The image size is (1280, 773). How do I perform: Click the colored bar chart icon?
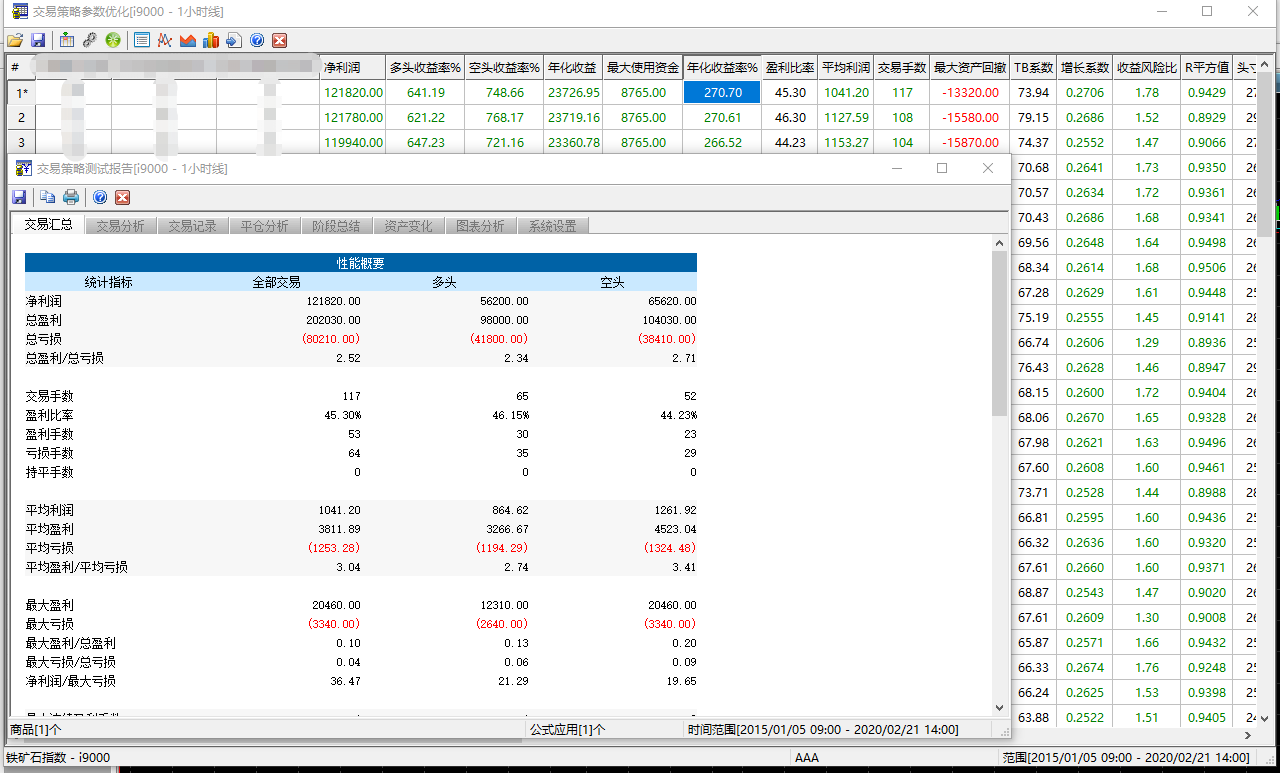(210, 41)
